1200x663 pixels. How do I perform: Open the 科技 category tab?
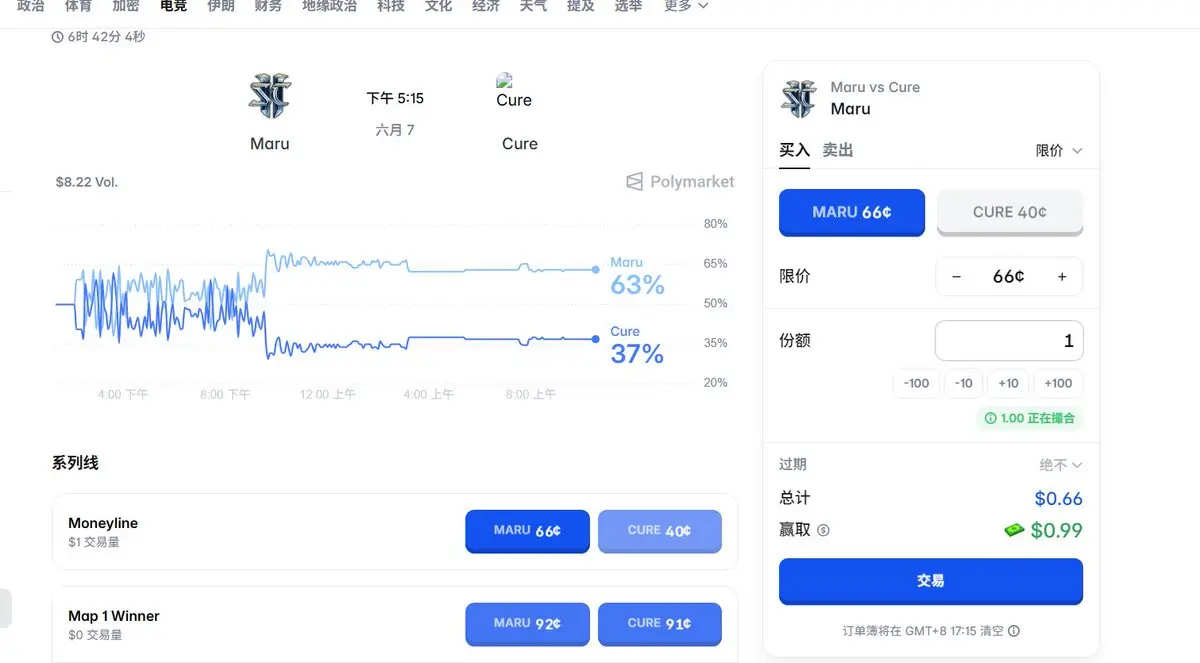coord(391,6)
